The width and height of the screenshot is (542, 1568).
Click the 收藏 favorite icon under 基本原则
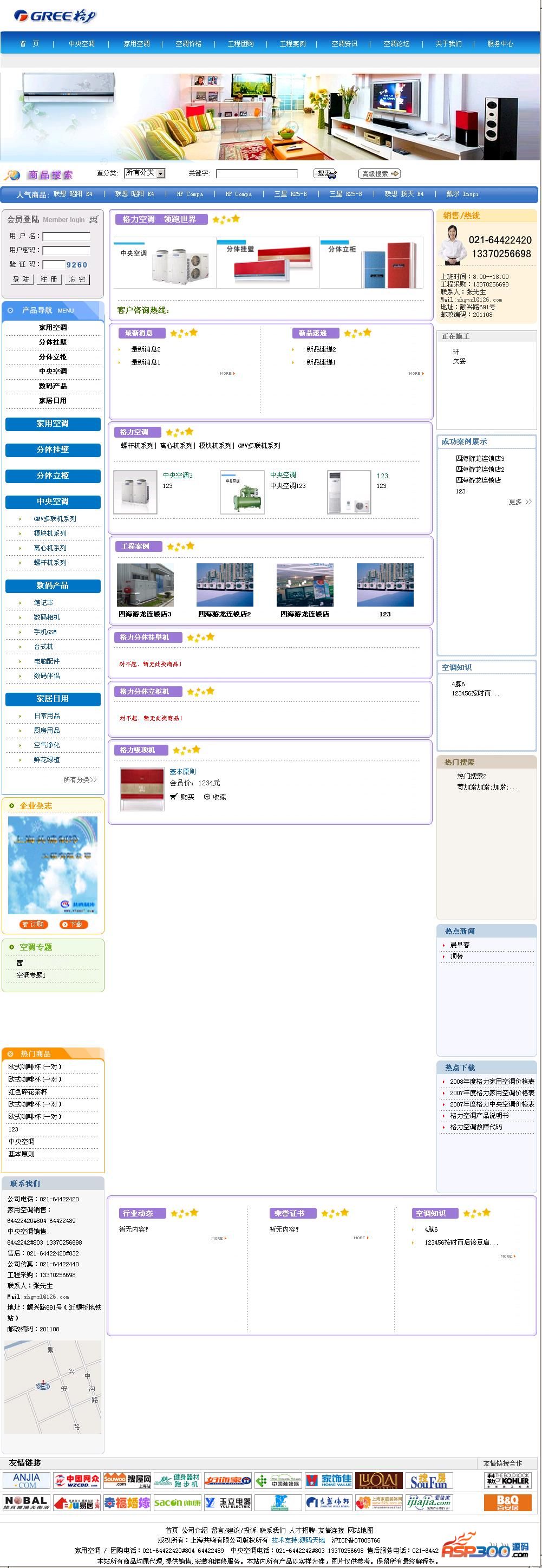[207, 797]
